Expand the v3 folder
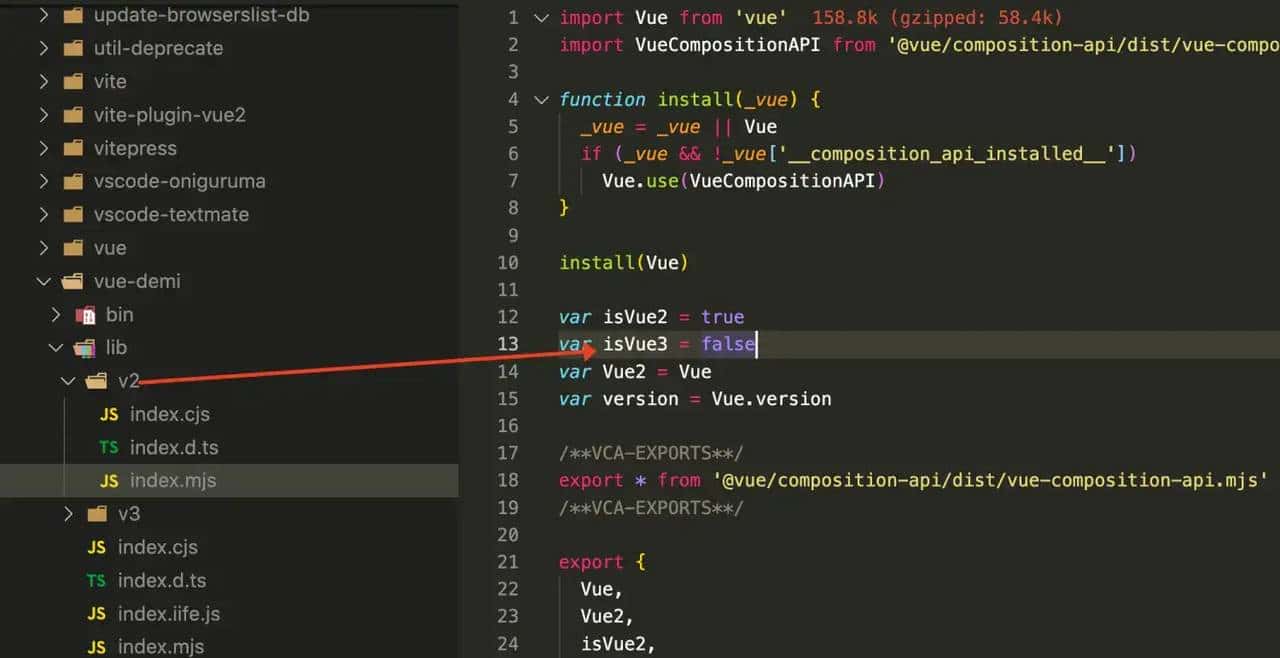 click(x=68, y=514)
